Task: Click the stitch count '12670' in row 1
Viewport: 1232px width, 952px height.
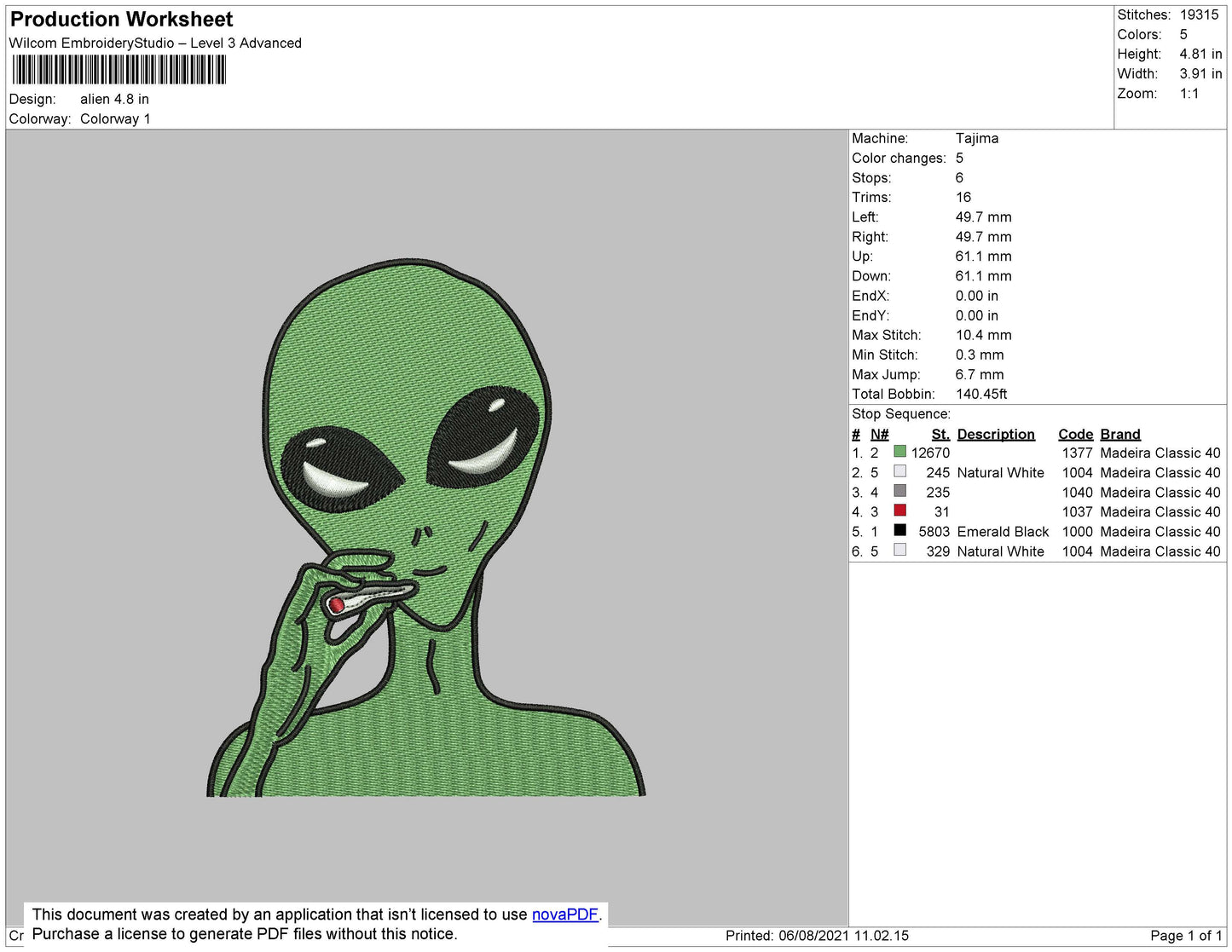Action: (930, 453)
